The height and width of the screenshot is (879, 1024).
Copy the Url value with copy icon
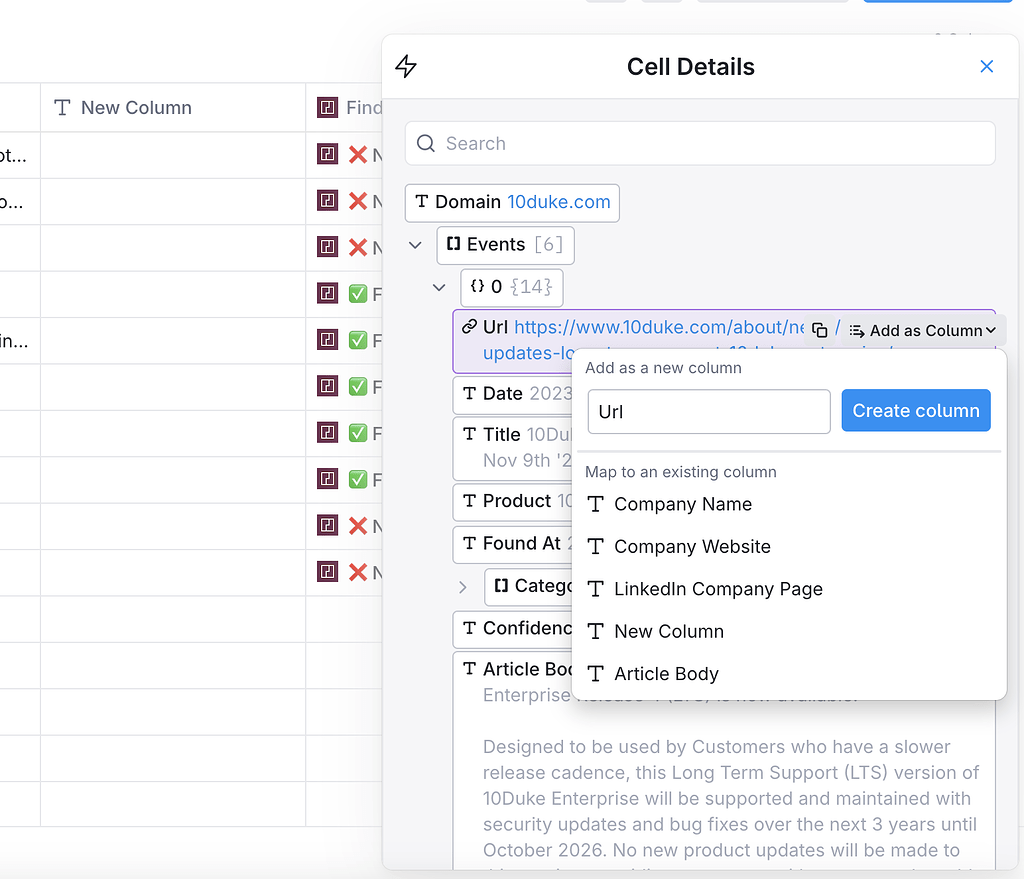click(820, 331)
